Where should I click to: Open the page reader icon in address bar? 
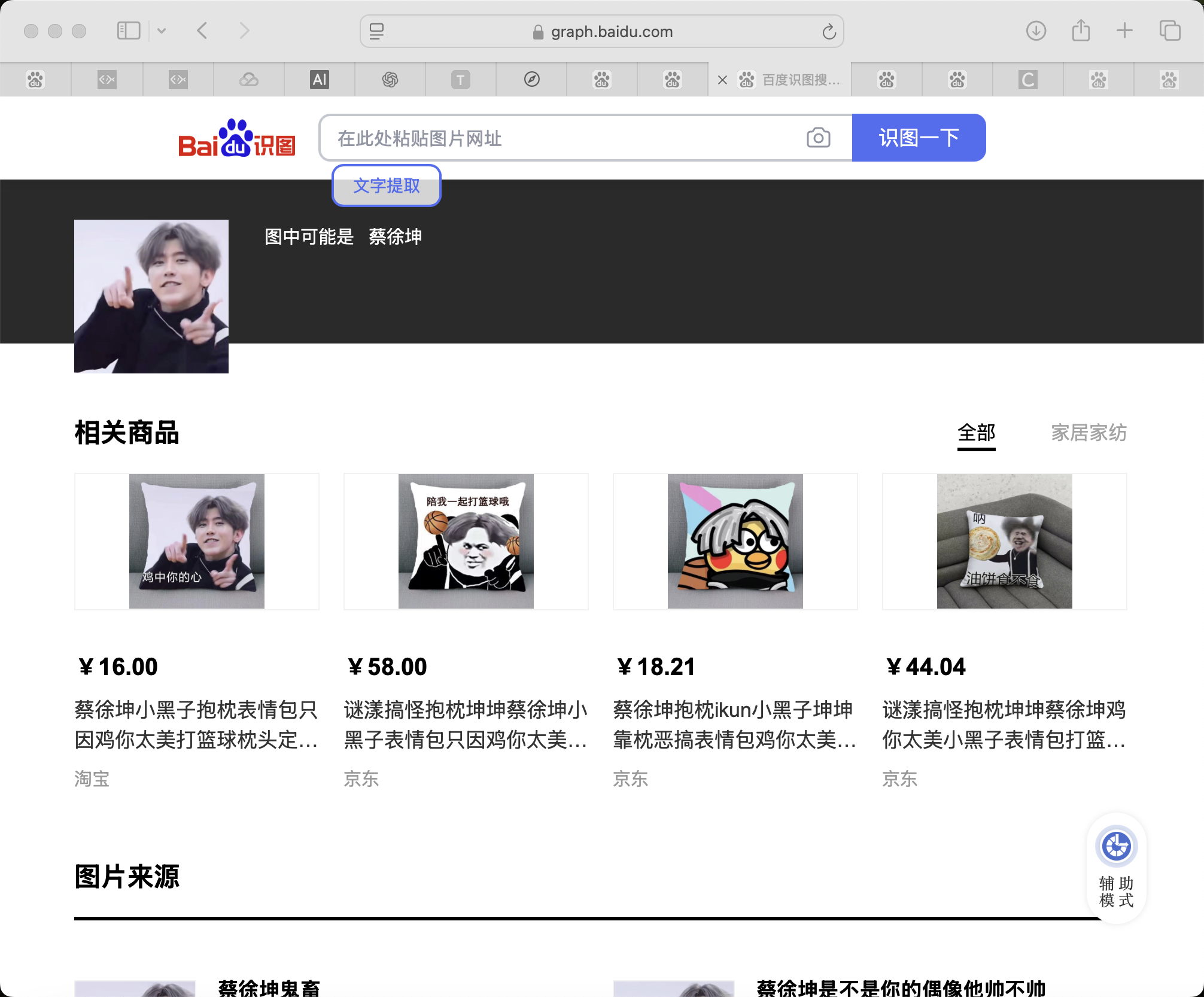[x=376, y=31]
